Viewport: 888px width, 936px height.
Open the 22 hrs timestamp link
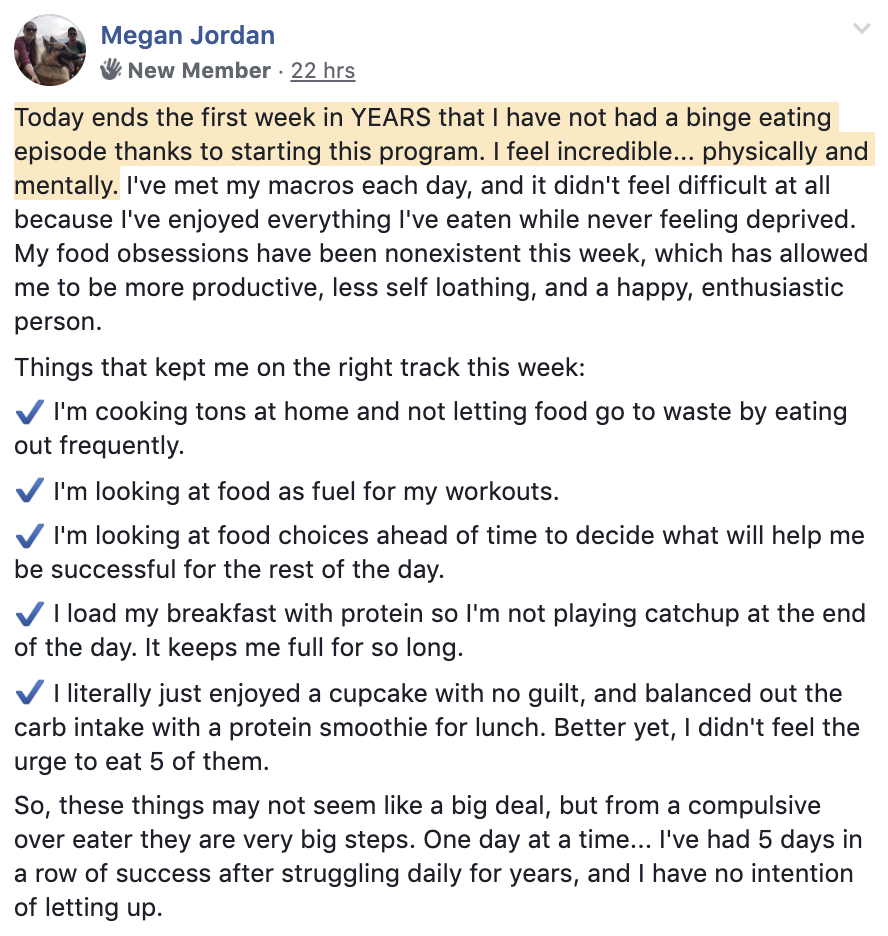pos(323,70)
